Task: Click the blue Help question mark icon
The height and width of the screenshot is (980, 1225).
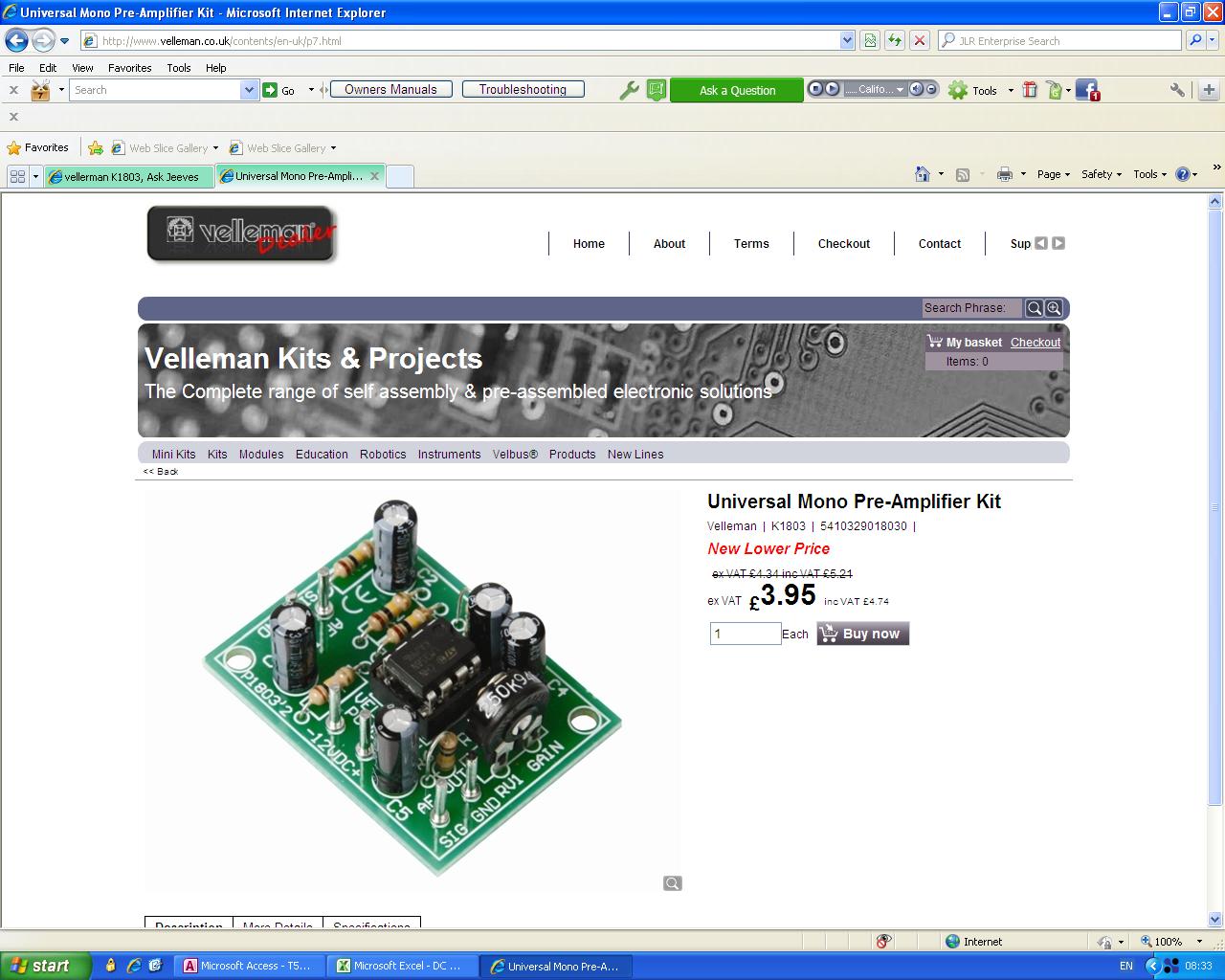Action: click(1182, 174)
